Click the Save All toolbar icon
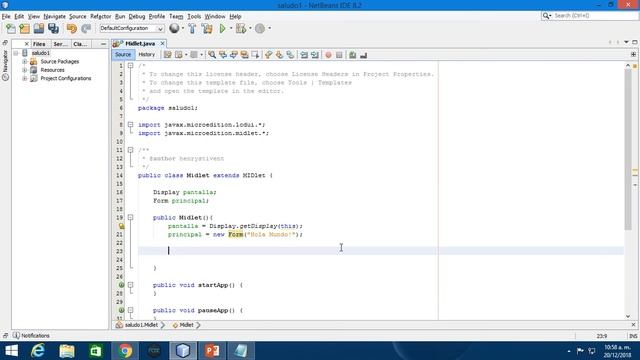640x360 pixels. tap(53, 29)
